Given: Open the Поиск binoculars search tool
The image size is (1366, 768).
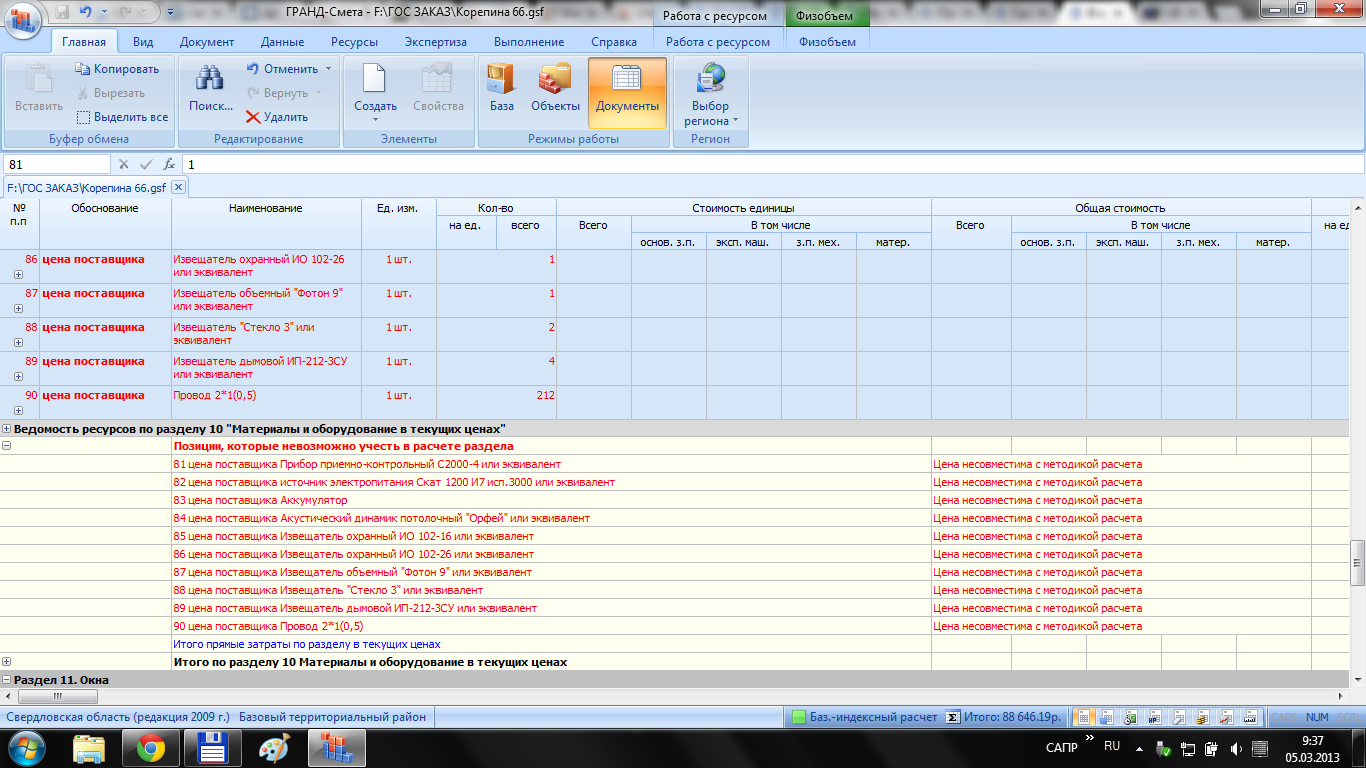Looking at the screenshot, I should tap(210, 88).
